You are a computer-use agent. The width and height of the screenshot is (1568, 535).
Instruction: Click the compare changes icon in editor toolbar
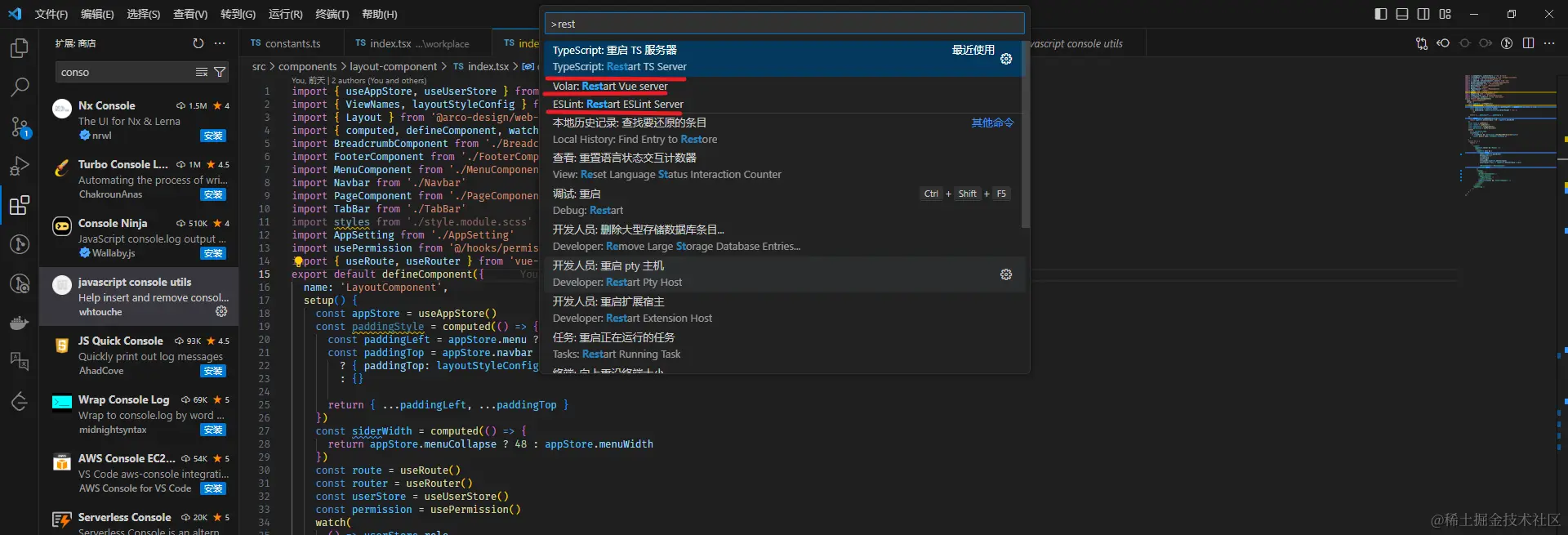1422,43
